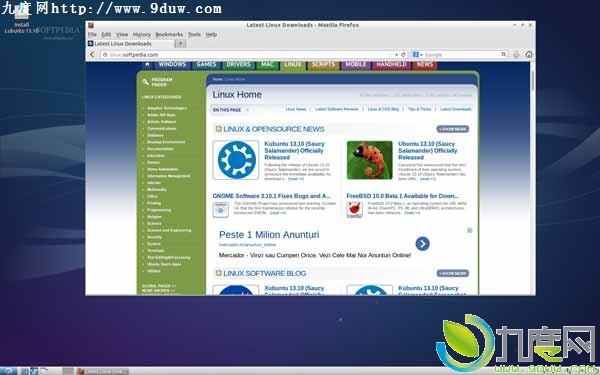Switch to the DRIVERS site tab

click(238, 64)
